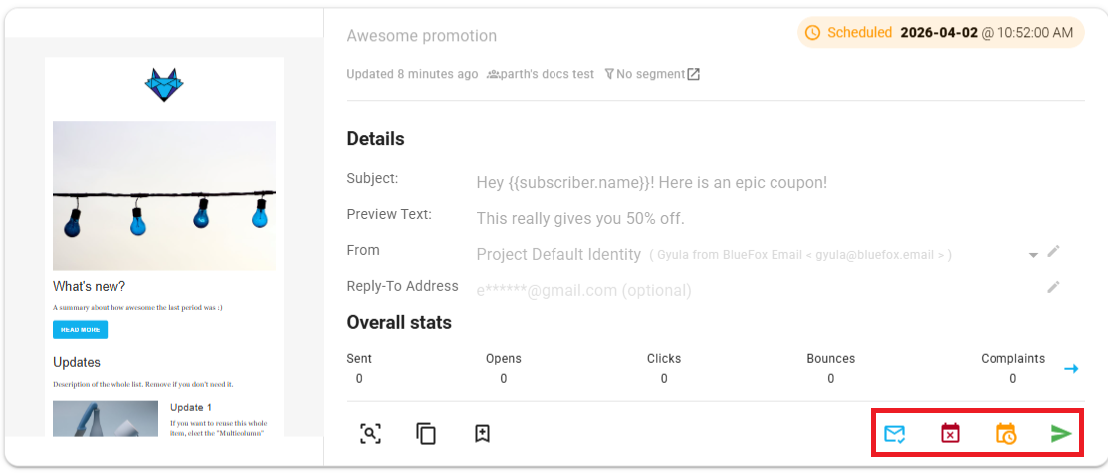Click the orange reschedule calendar clock icon
The image size is (1113, 473).
(1005, 434)
